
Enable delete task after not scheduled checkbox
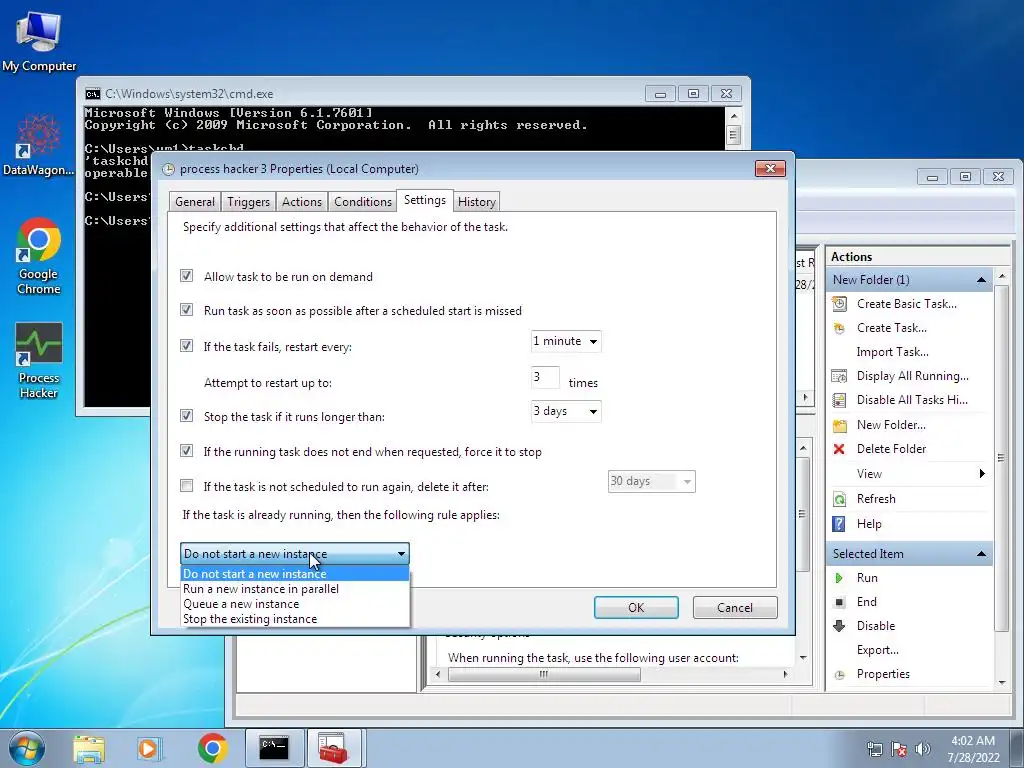[x=187, y=485]
